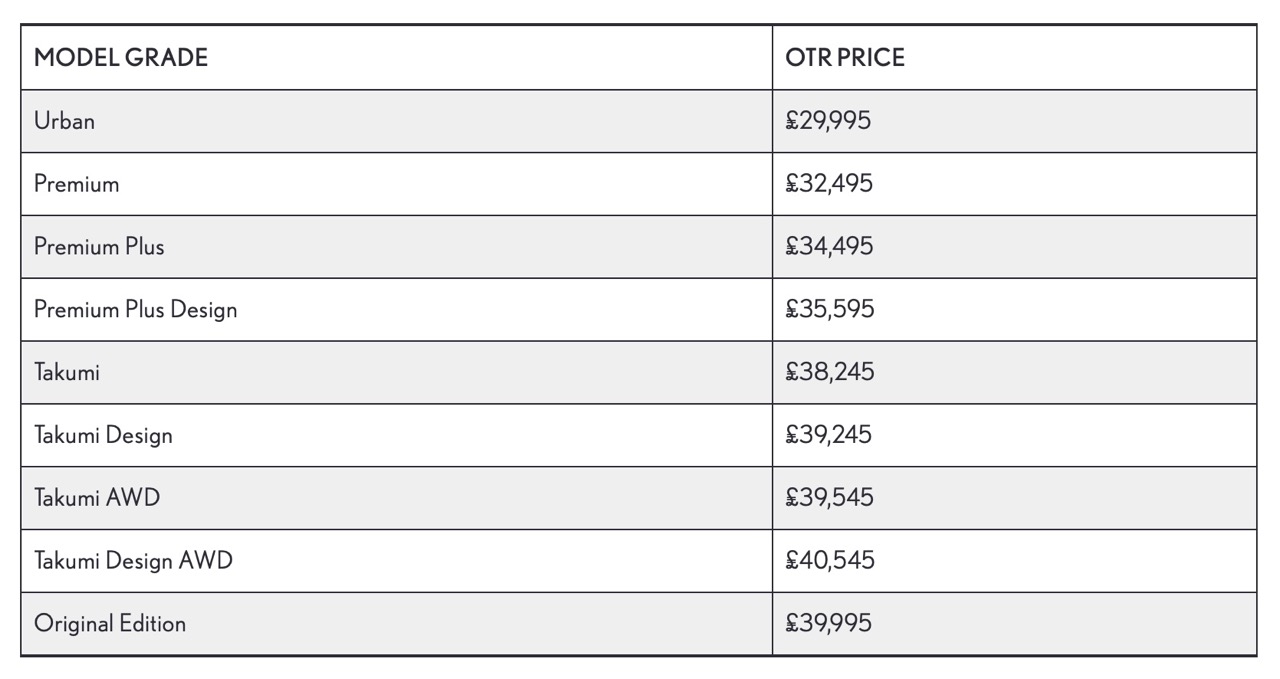Viewport: 1280px width, 679px height.
Task: Click the £38,245 price
Action: (830, 372)
